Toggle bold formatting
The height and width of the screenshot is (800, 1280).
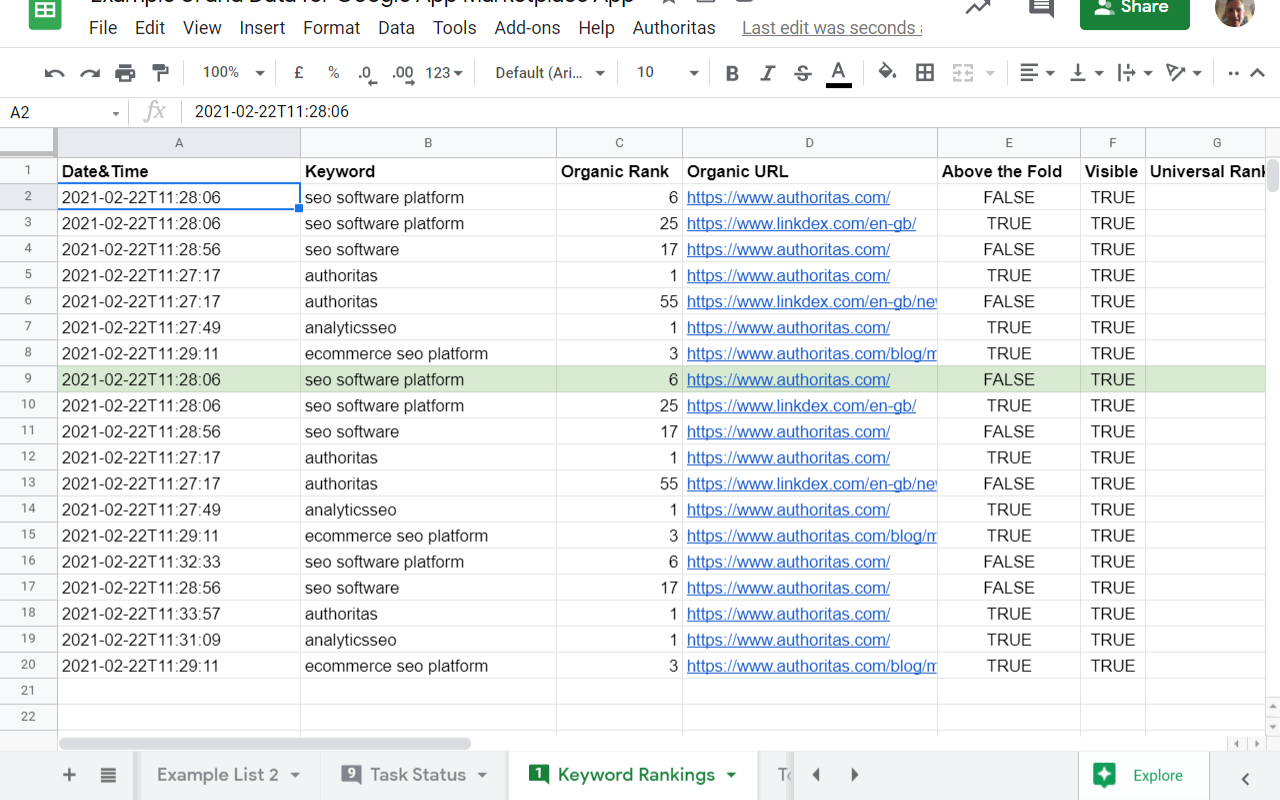pyautogui.click(x=731, y=72)
